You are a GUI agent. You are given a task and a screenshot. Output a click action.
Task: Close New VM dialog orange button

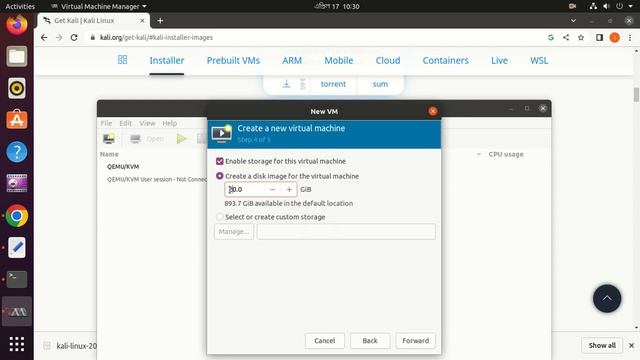[433, 111]
